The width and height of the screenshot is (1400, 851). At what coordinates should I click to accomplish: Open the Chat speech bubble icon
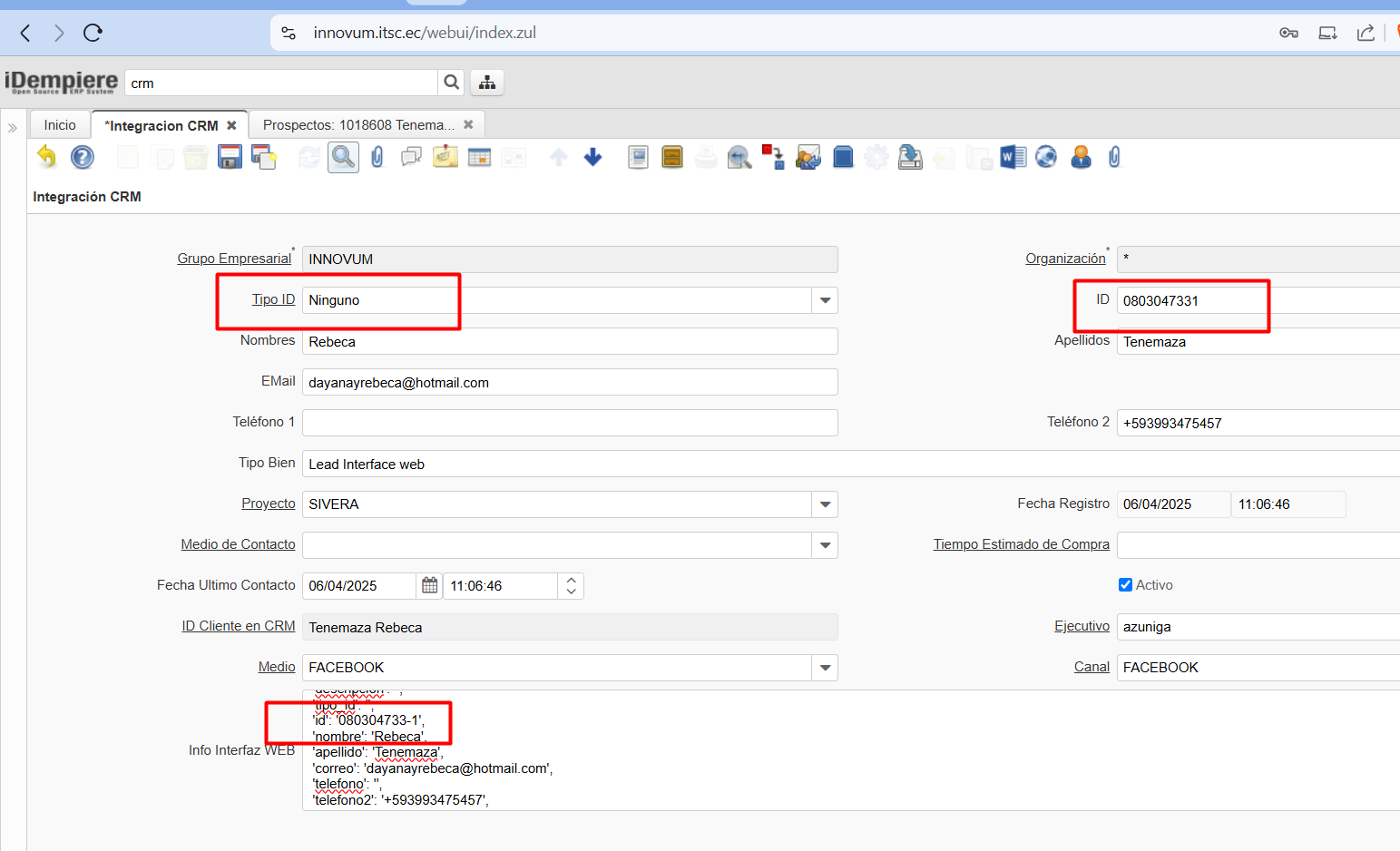411,157
